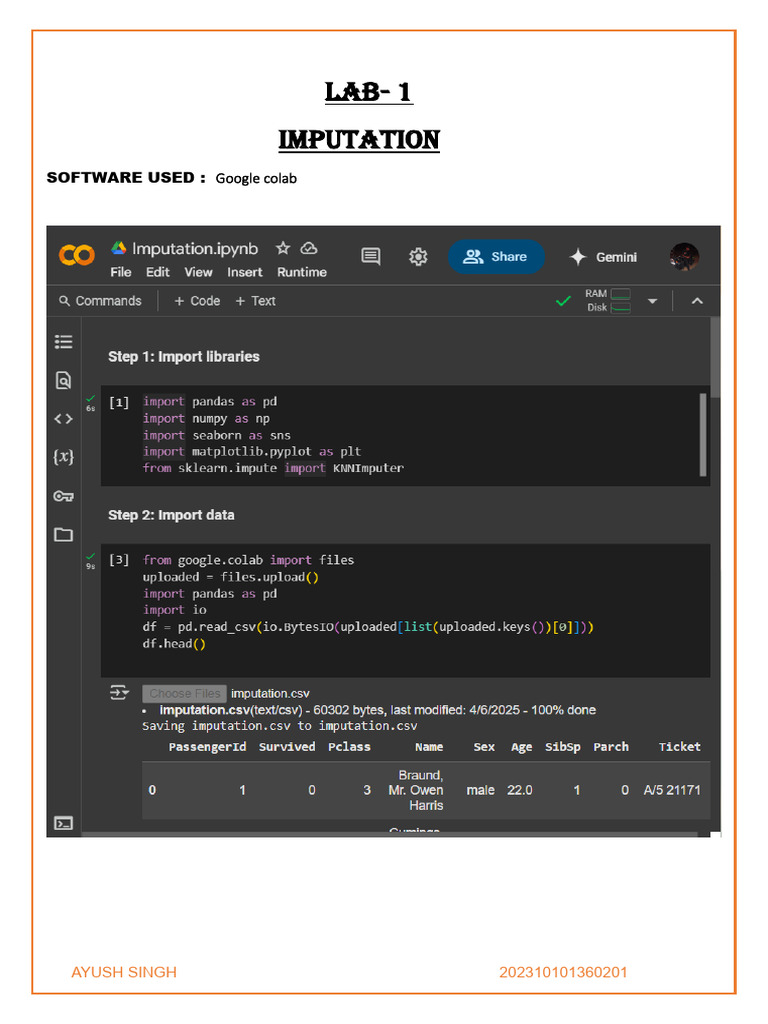Click the Sex column header
This screenshot has width=768, height=1024.
pos(484,747)
